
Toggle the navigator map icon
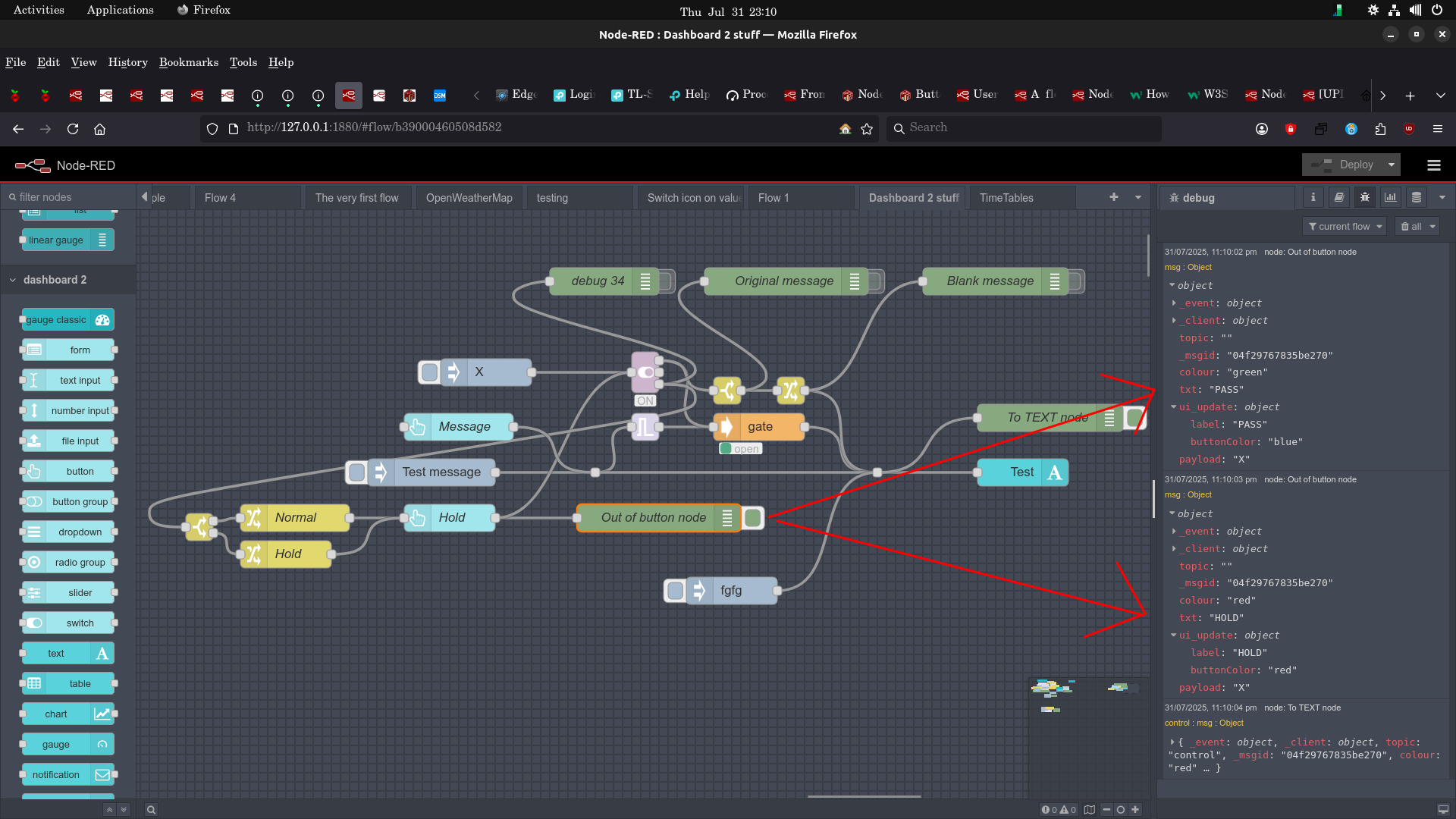pos(1090,809)
